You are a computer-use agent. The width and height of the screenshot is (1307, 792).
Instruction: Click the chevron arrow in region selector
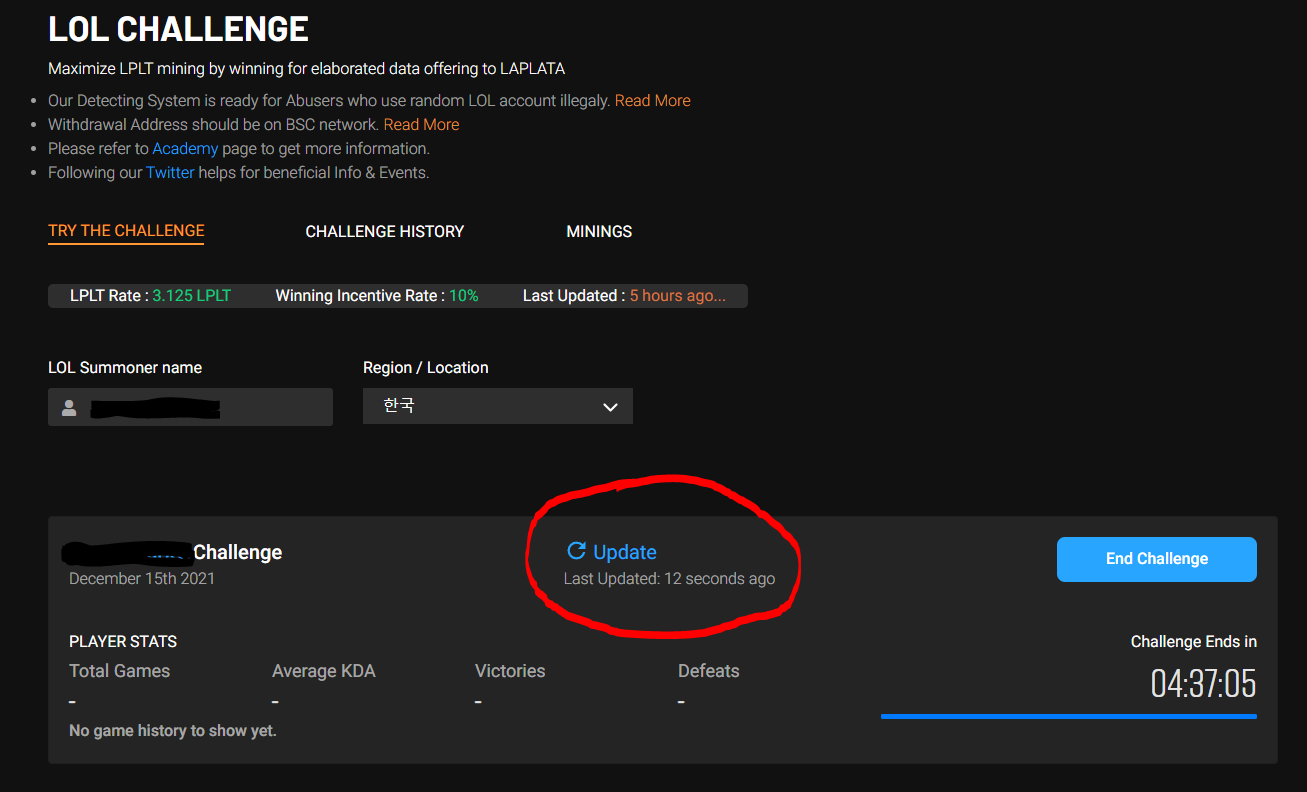coord(610,408)
